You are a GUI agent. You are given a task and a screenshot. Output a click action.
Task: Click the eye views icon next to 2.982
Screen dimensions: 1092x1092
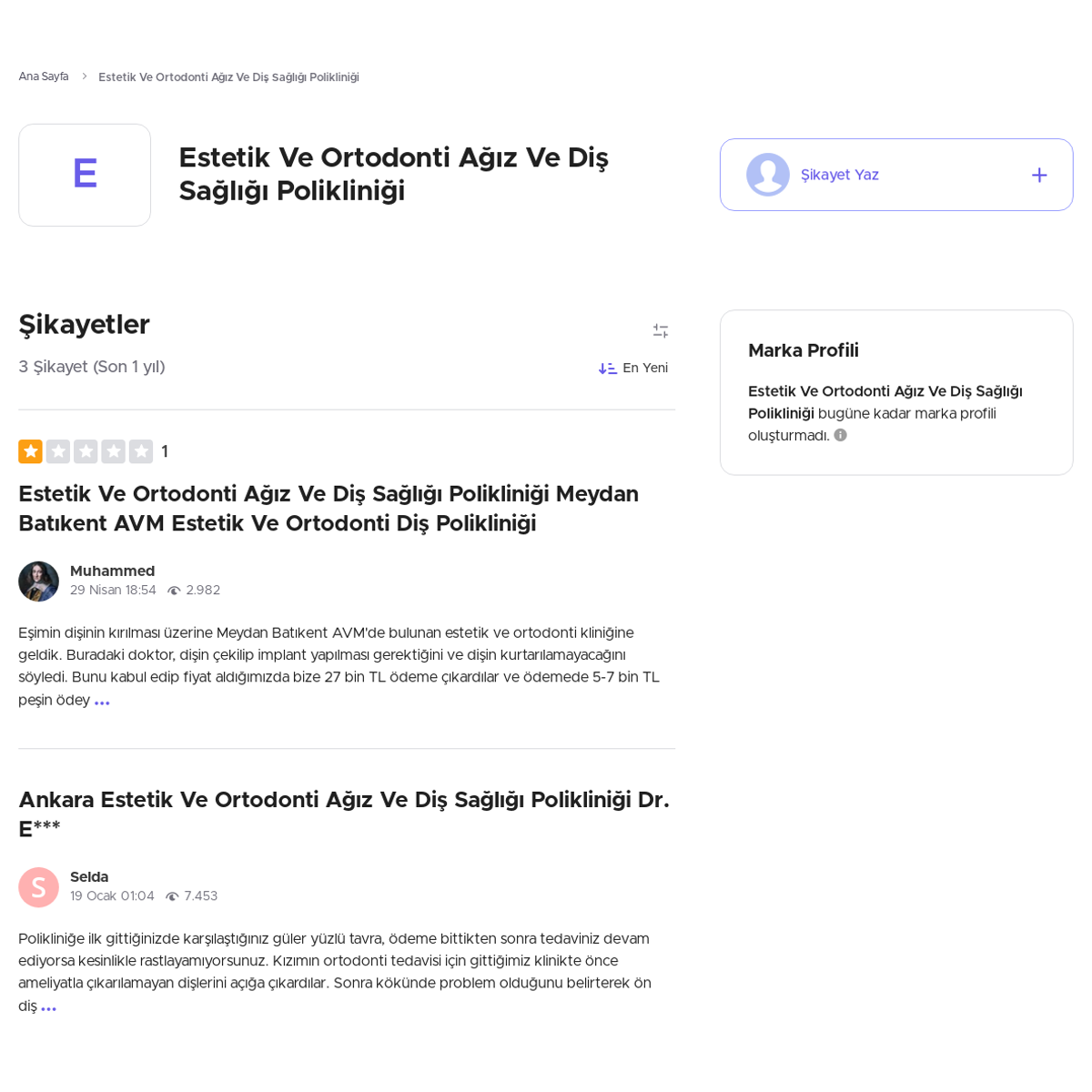click(174, 591)
